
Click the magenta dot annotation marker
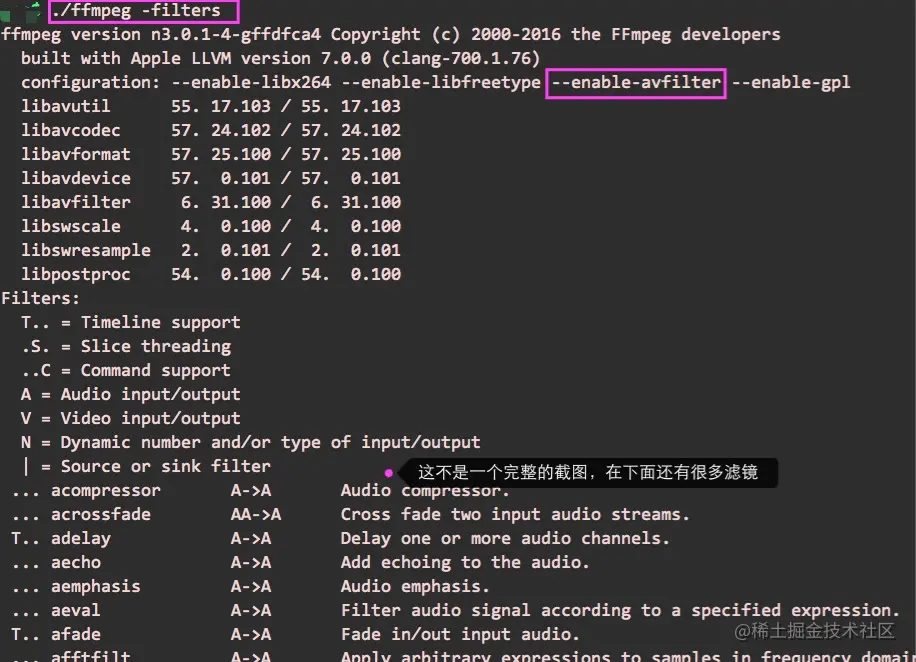pos(389,471)
